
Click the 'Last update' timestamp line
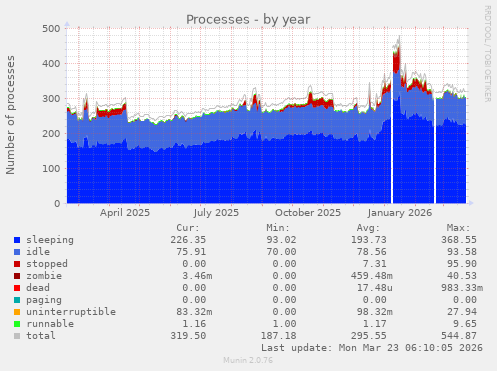pyautogui.click(x=372, y=348)
